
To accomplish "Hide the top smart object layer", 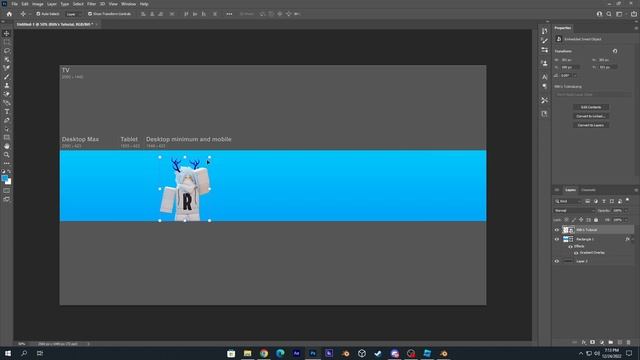I will [557, 230].
